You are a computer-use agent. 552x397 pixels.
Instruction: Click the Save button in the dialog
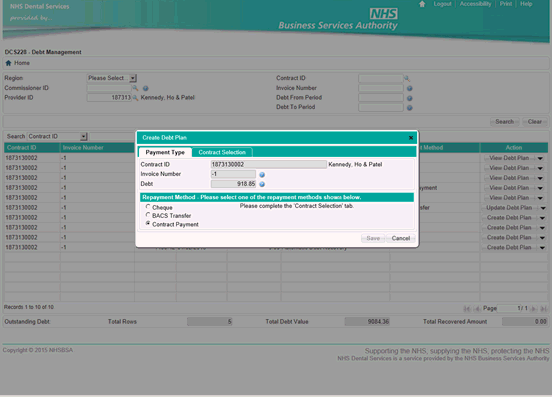[373, 238]
